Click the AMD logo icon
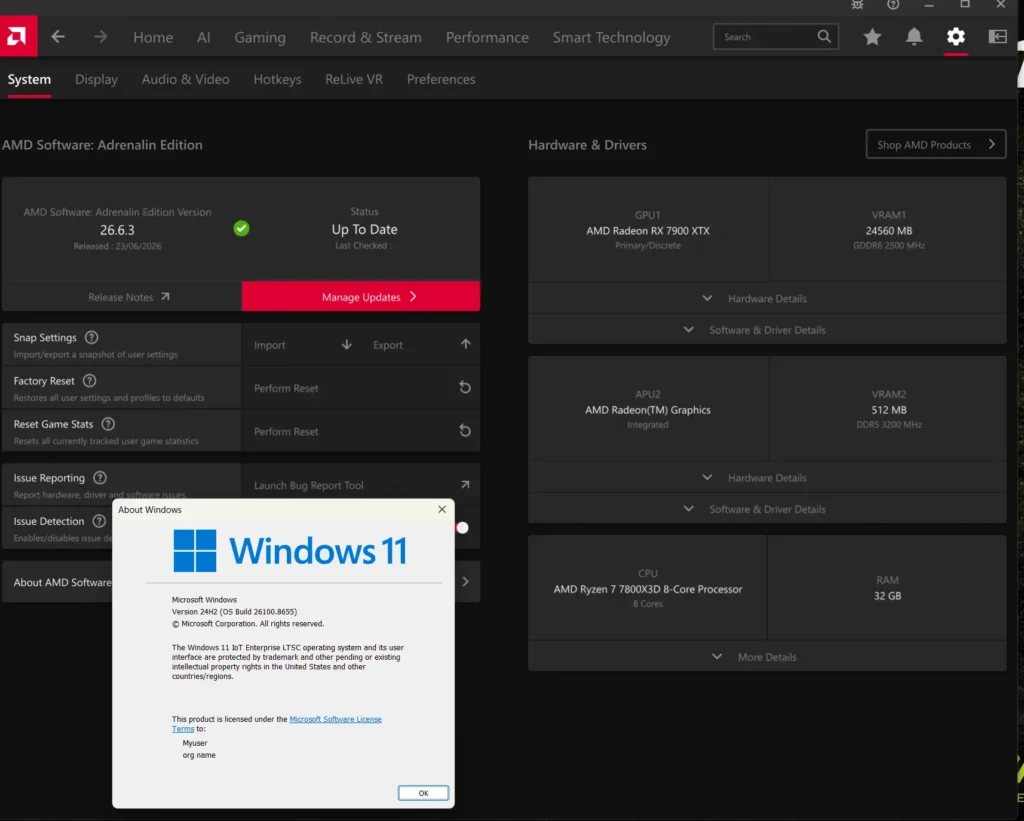This screenshot has height=821, width=1024. (18, 37)
